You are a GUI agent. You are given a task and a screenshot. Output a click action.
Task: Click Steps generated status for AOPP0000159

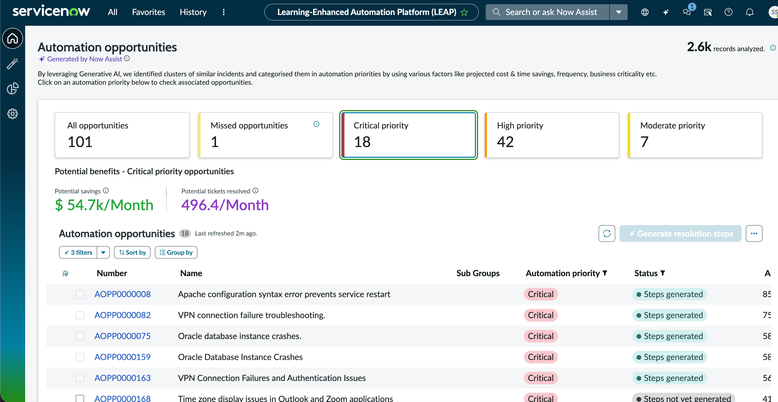tap(669, 357)
